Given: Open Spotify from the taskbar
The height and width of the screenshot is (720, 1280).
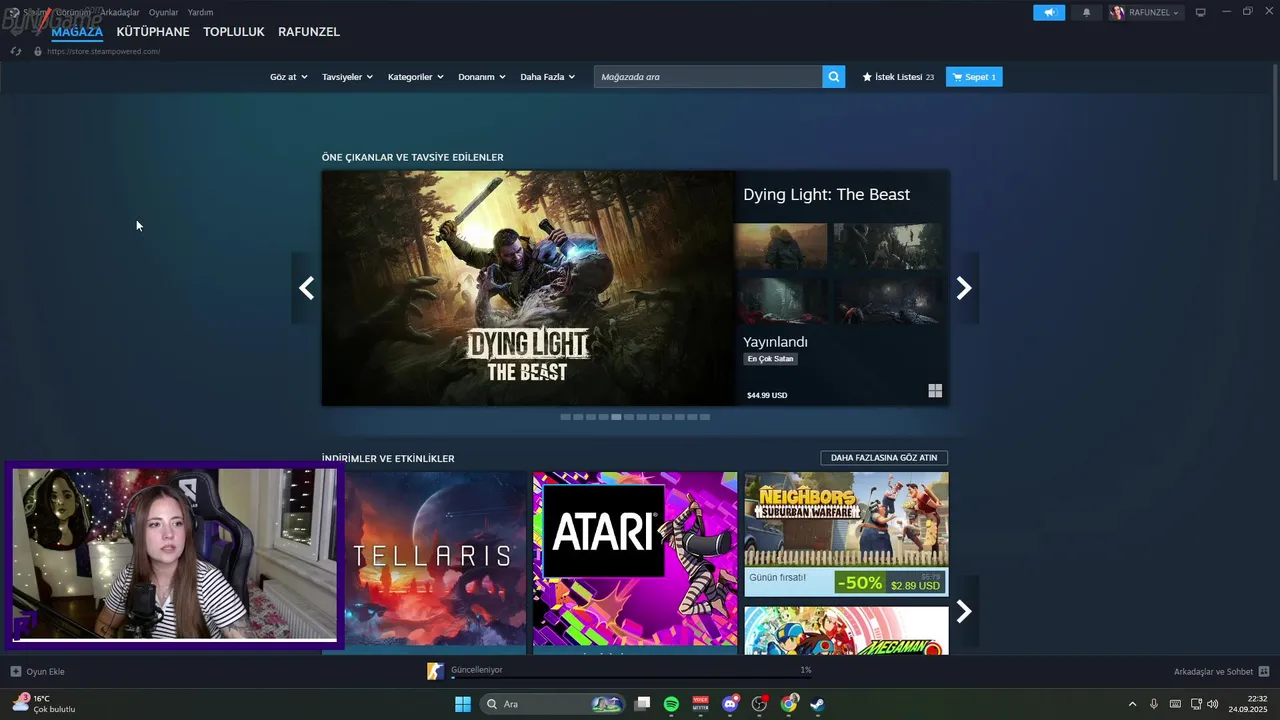Looking at the screenshot, I should (x=671, y=704).
